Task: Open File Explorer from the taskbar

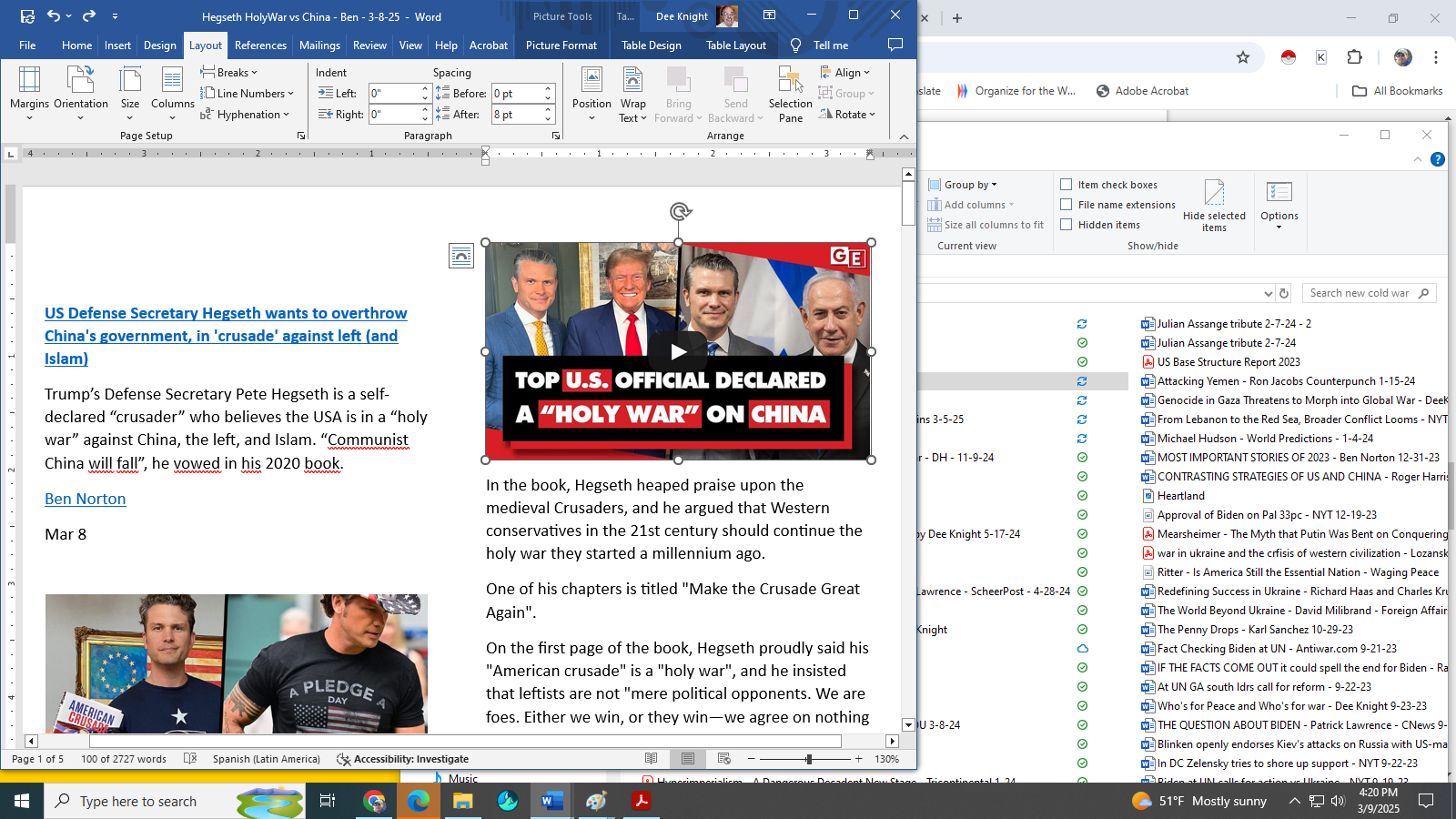Action: tap(463, 801)
